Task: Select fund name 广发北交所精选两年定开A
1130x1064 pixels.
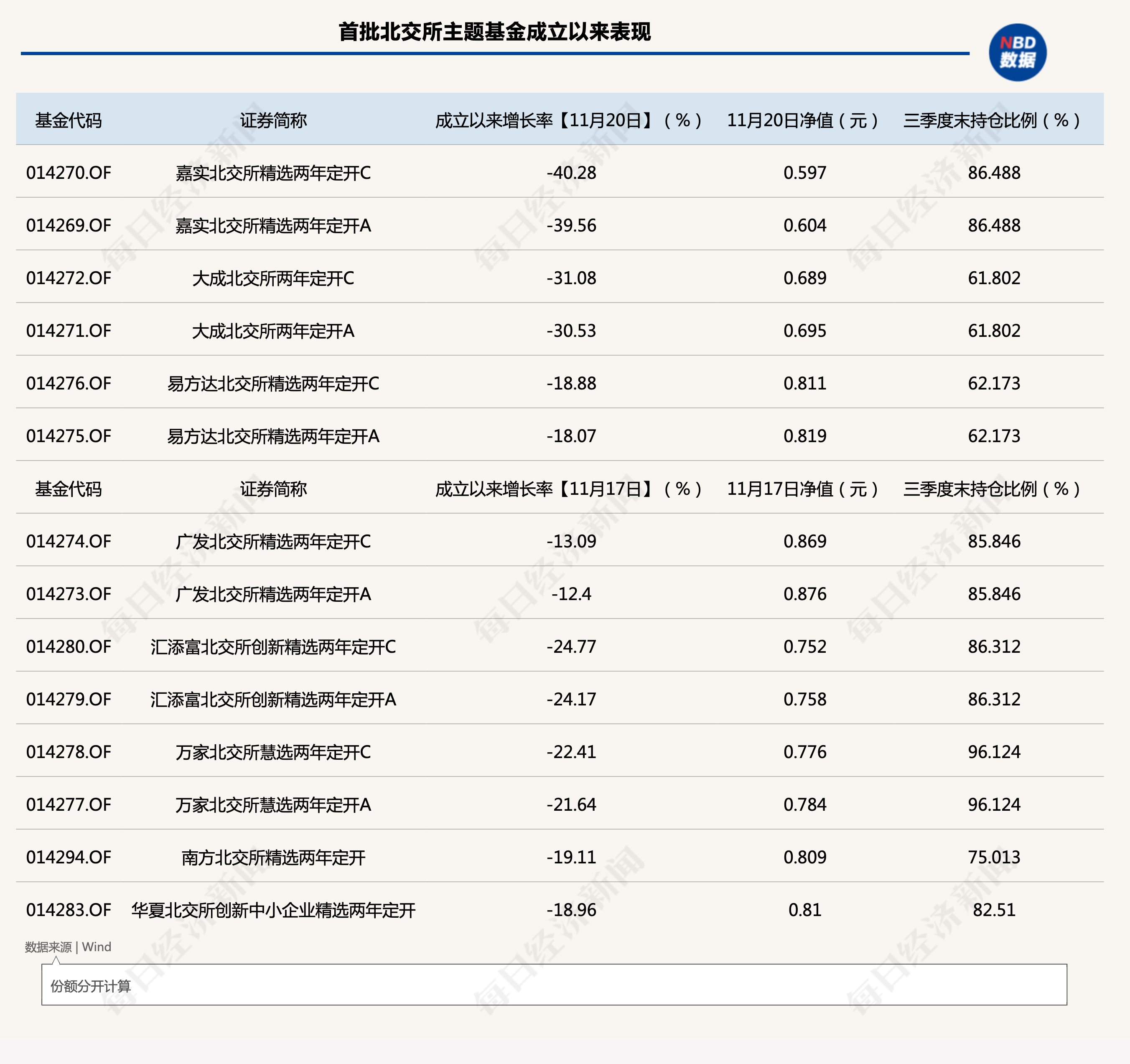Action: [x=273, y=594]
